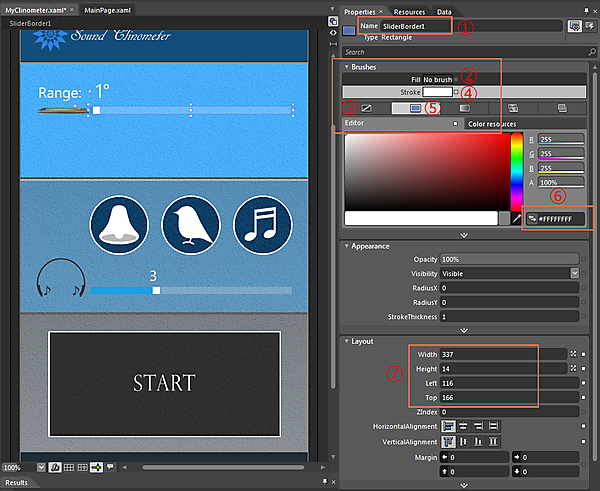Open the Visibility dropdown
The image size is (600, 491).
pyautogui.click(x=575, y=273)
